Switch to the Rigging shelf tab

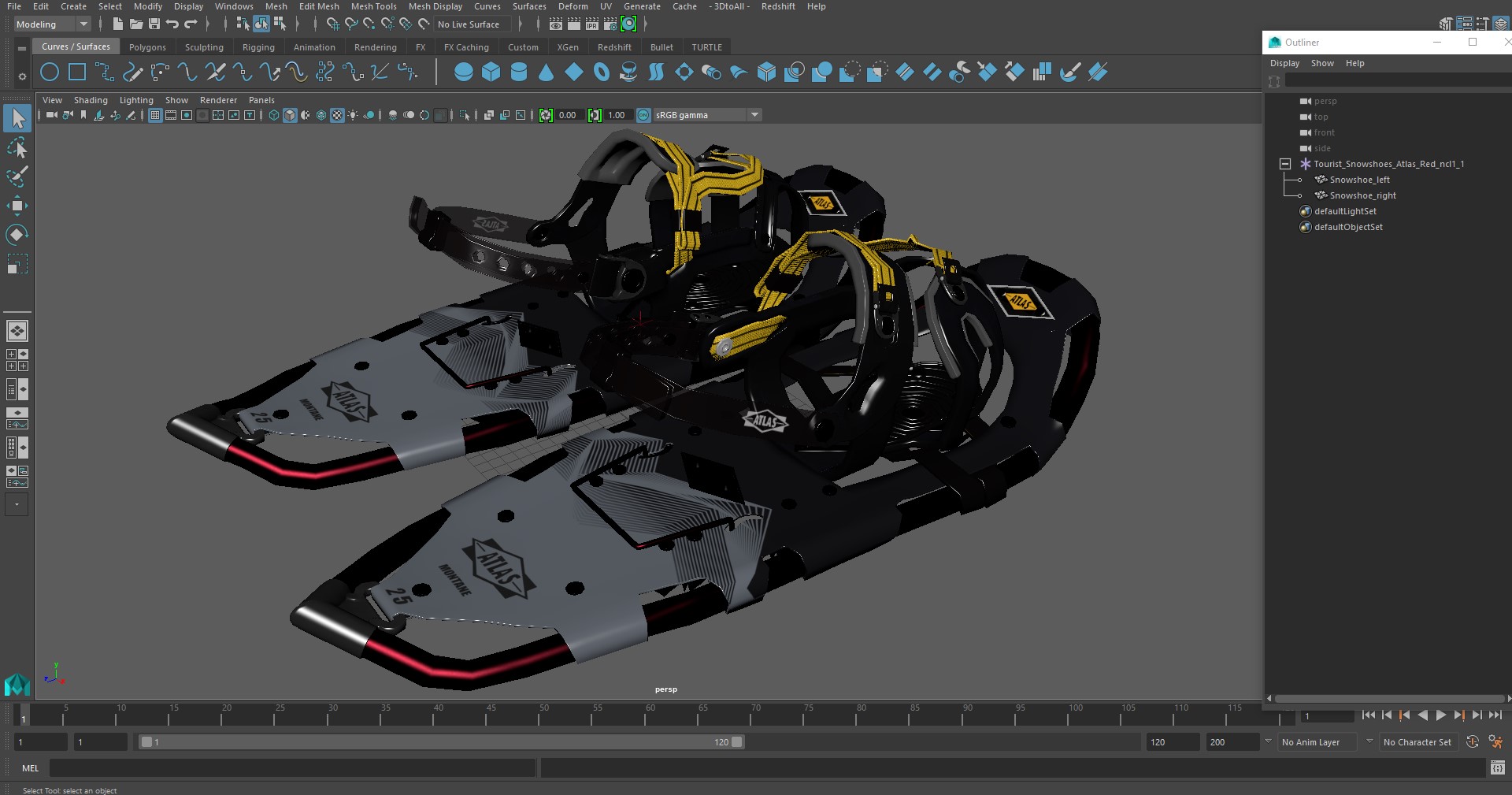(x=258, y=47)
